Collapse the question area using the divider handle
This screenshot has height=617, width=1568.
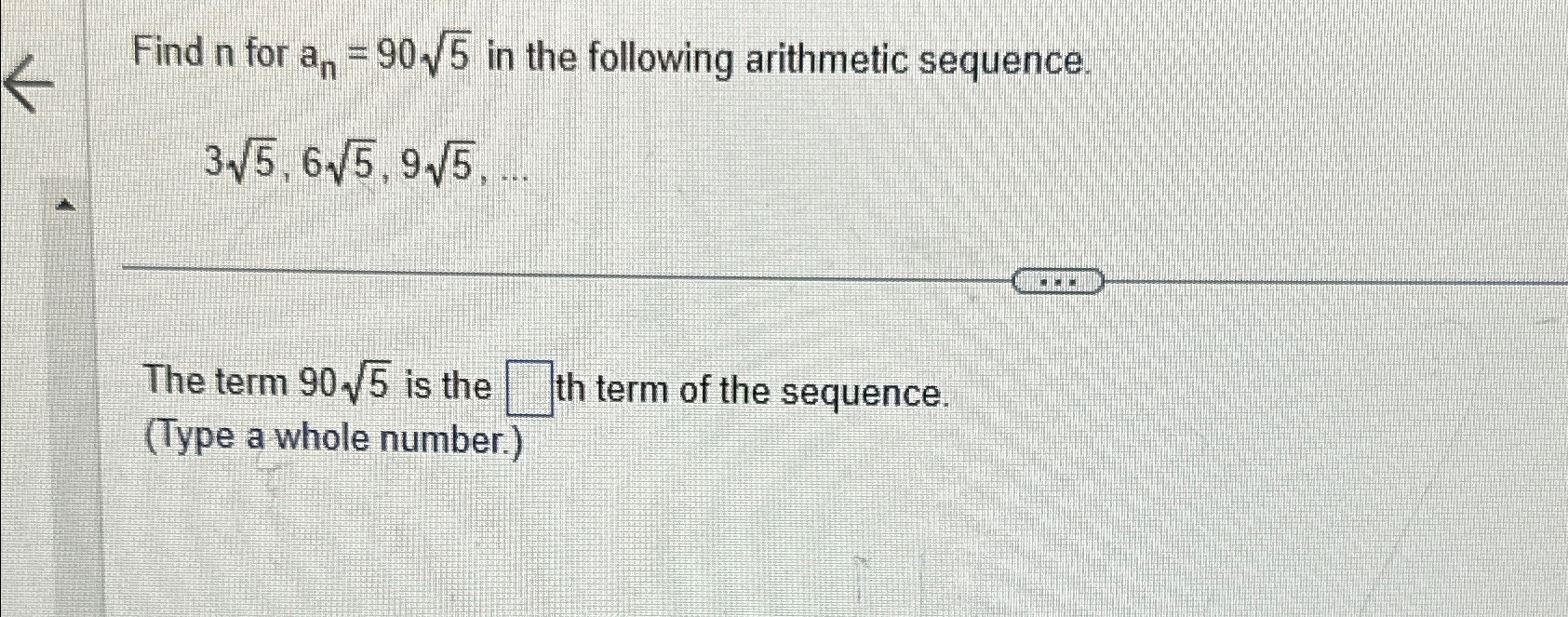coord(1059,279)
